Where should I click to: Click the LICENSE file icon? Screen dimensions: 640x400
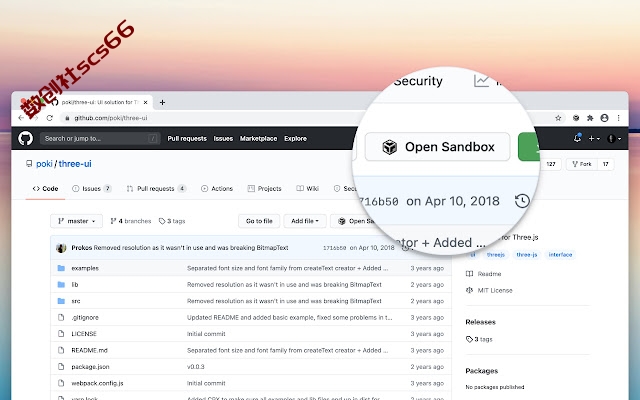pos(61,333)
